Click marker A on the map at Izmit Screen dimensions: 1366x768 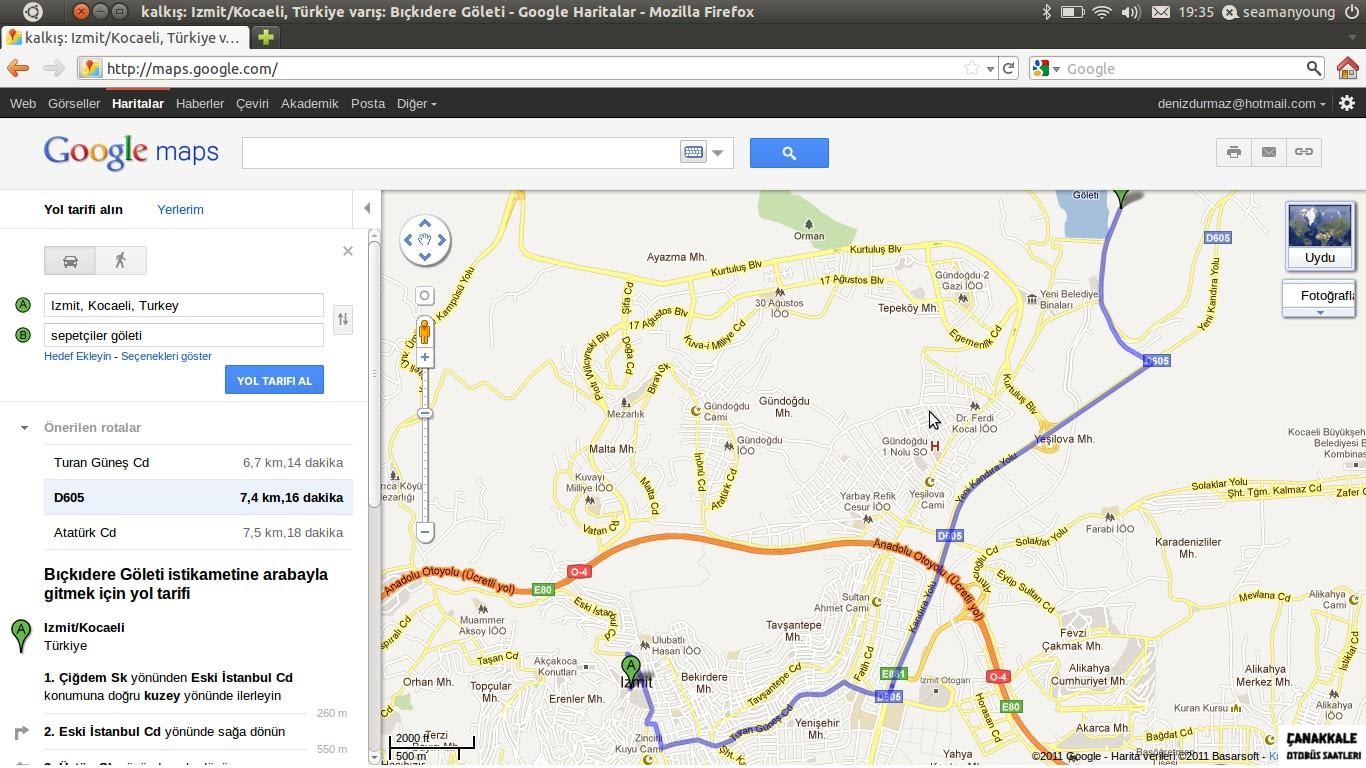(x=630, y=669)
